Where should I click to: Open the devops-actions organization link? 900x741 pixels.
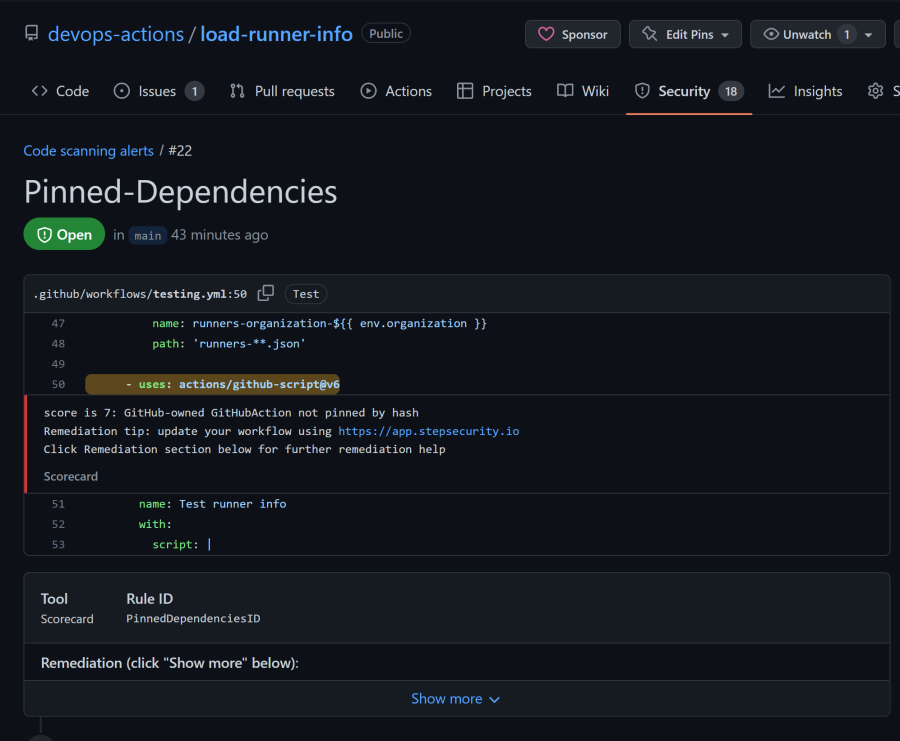point(116,34)
